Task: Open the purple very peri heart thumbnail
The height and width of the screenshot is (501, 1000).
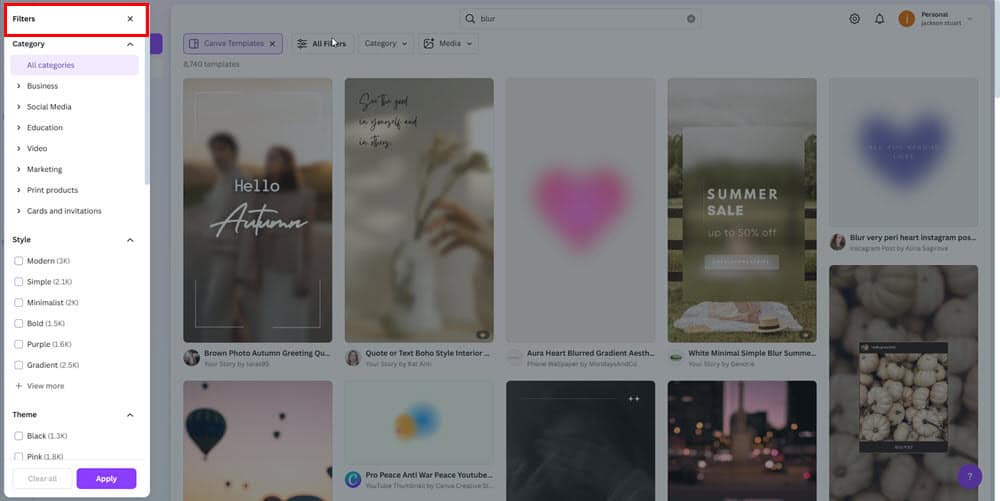Action: tap(904, 152)
